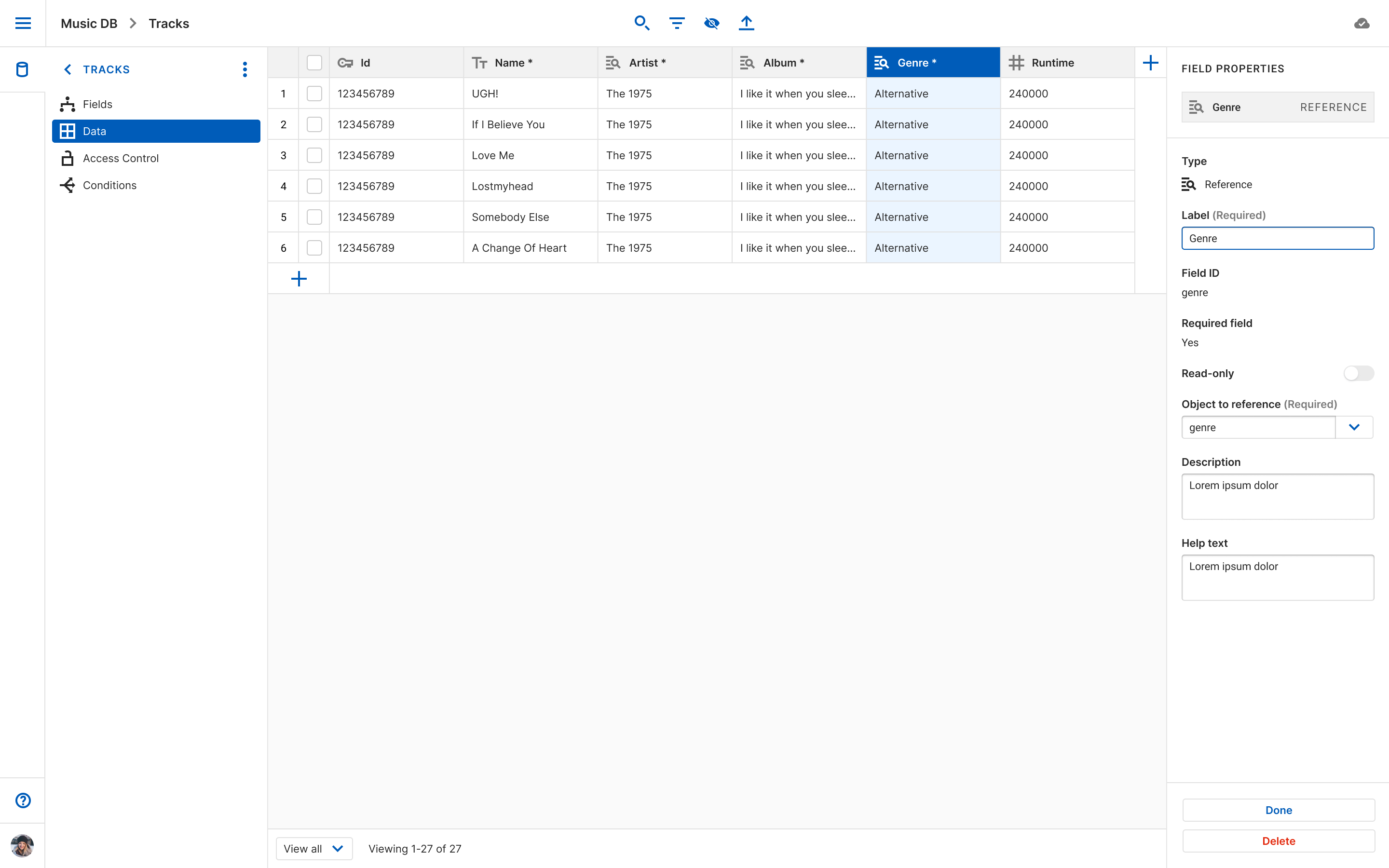1389x868 pixels.
Task: Open the hamburger menu
Action: tap(23, 23)
